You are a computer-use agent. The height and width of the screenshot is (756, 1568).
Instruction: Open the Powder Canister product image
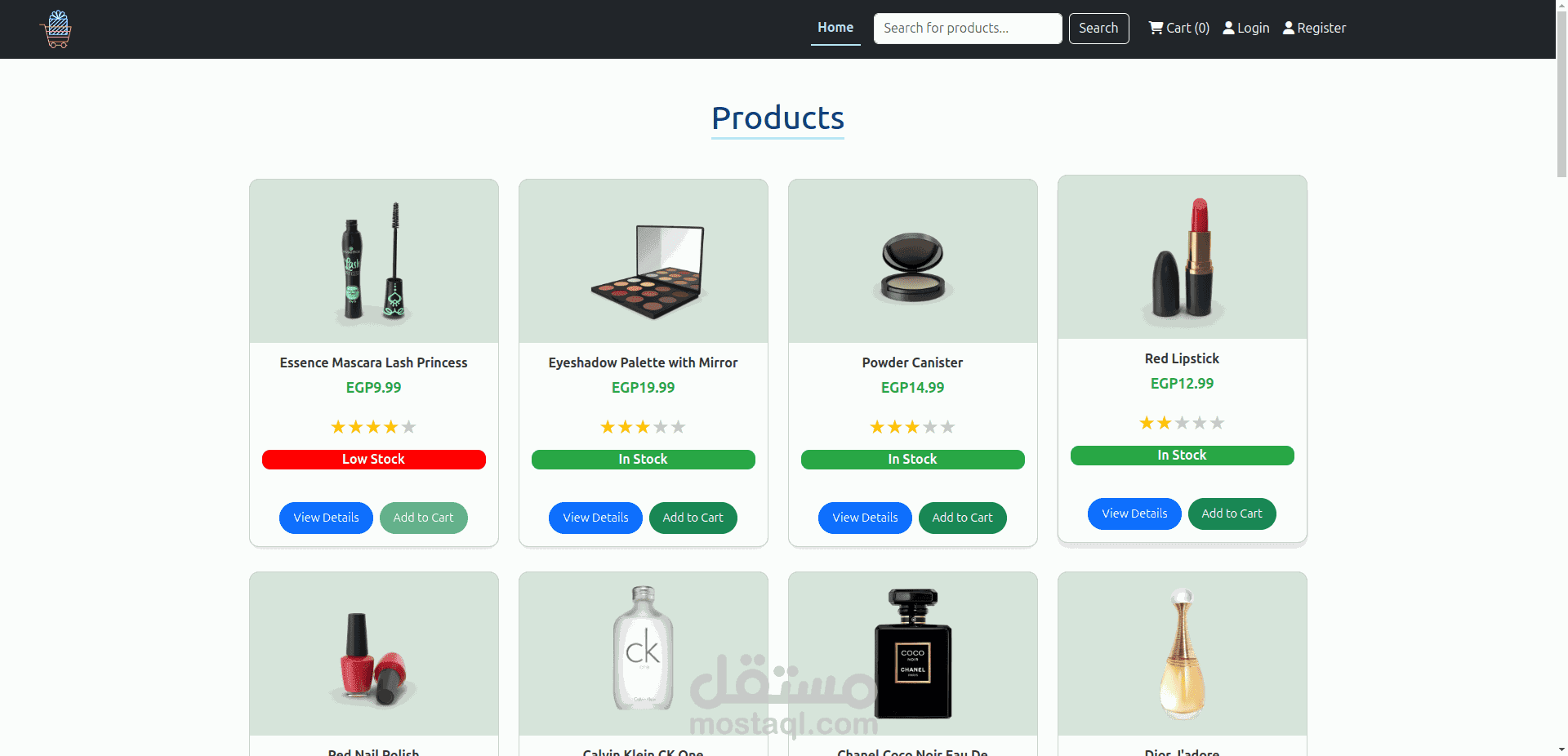point(913,261)
